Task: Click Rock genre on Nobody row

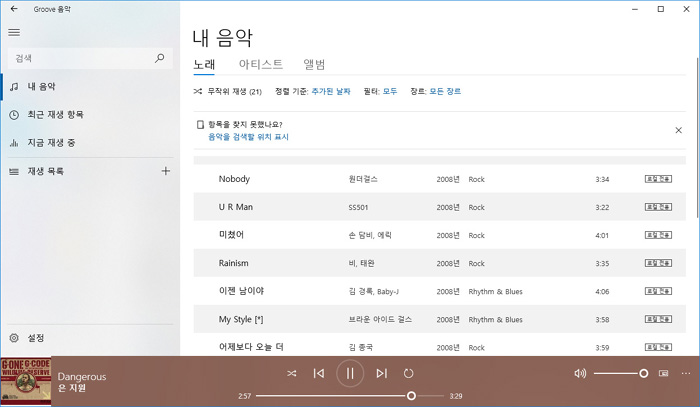Action: [476, 179]
